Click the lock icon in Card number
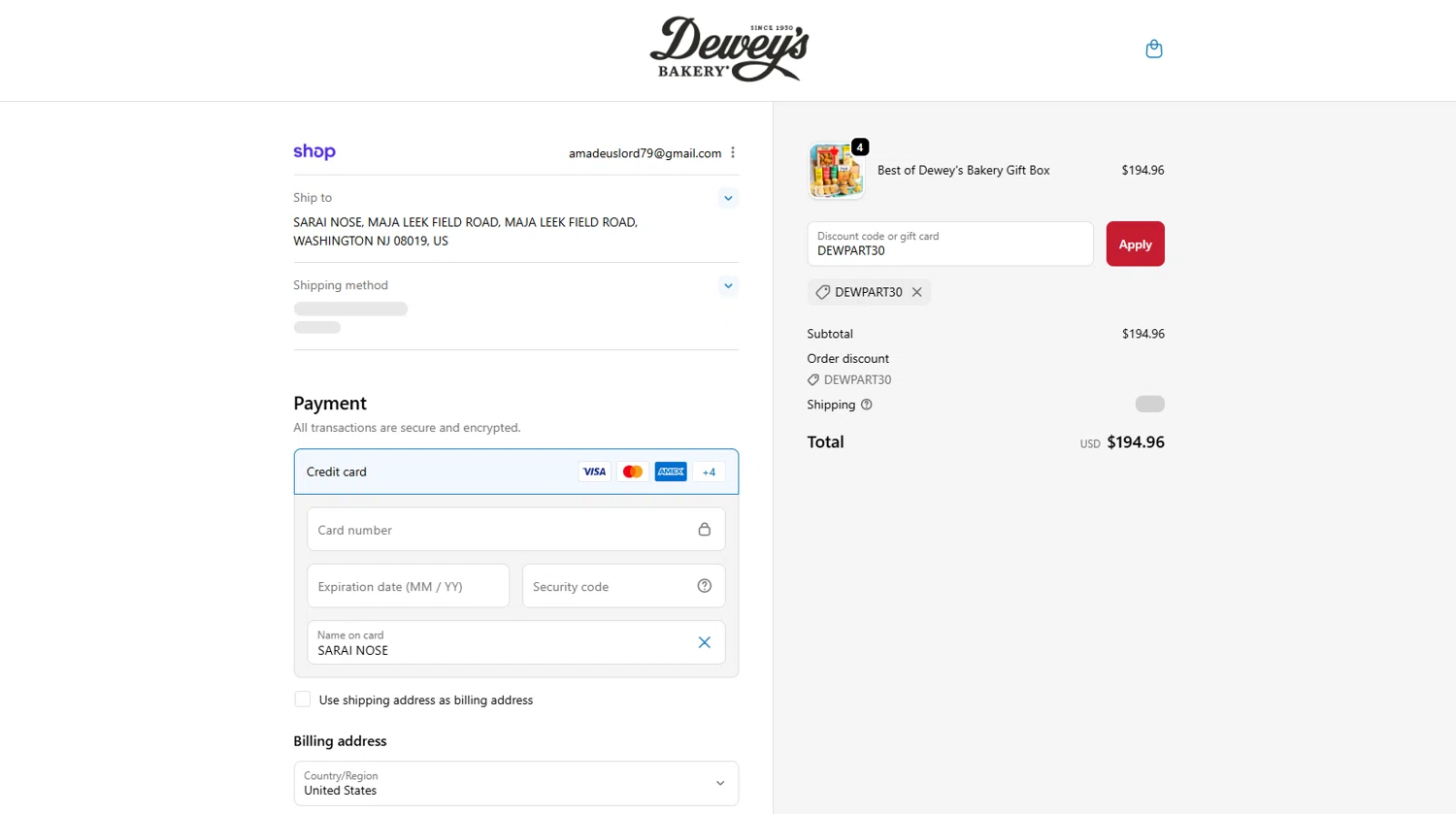Image resolution: width=1456 pixels, height=814 pixels. click(x=705, y=530)
